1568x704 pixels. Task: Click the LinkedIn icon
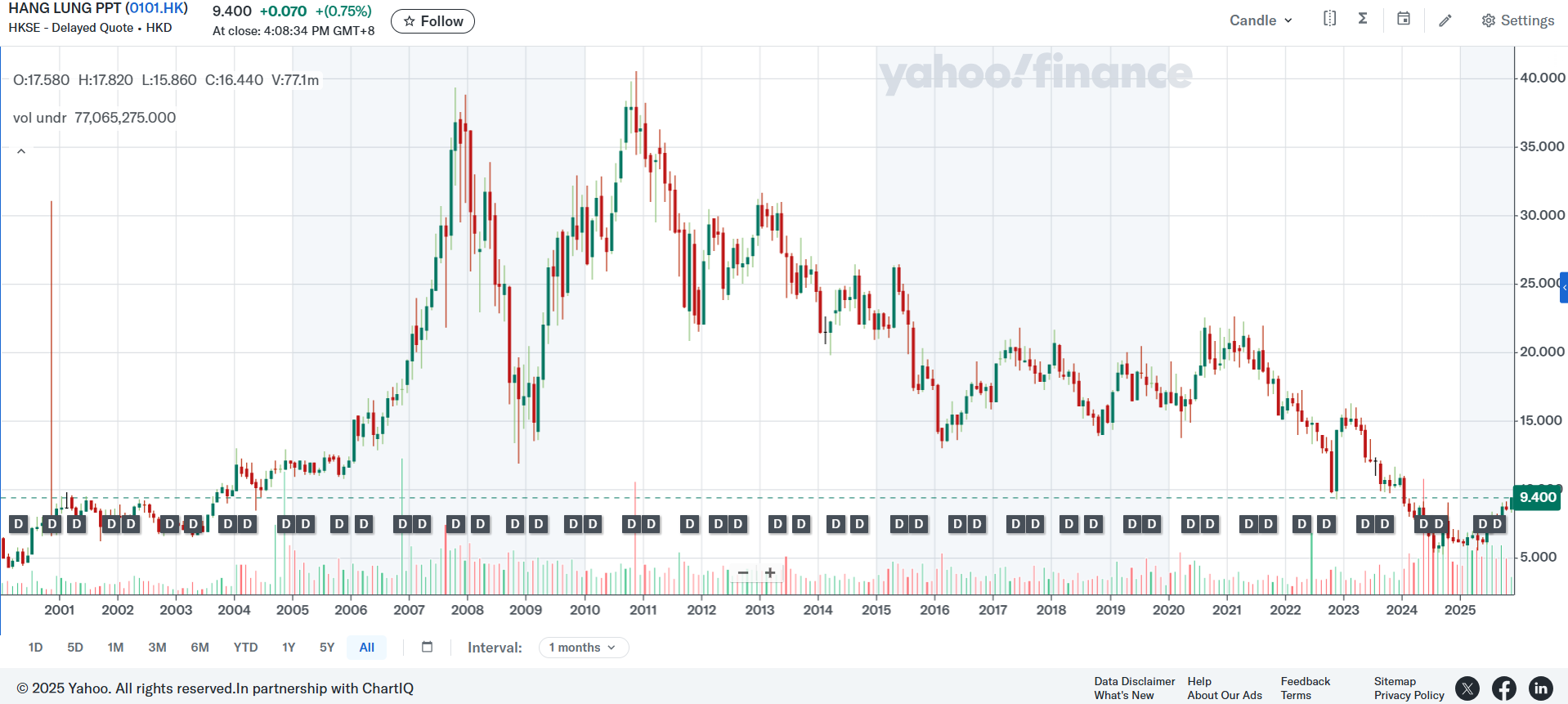[x=1541, y=688]
